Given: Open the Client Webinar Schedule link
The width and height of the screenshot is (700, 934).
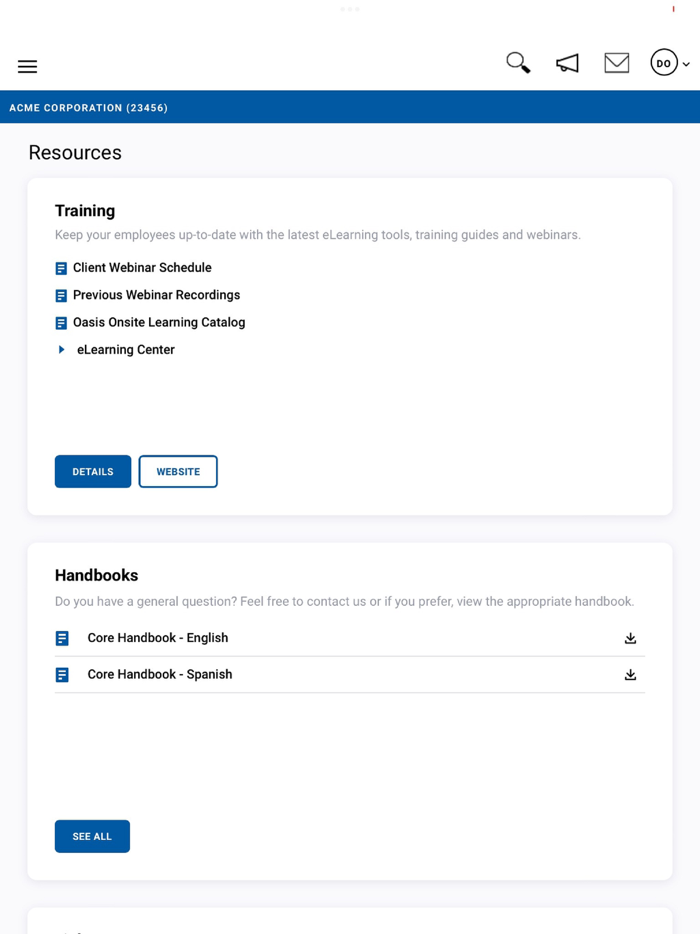Looking at the screenshot, I should [141, 267].
